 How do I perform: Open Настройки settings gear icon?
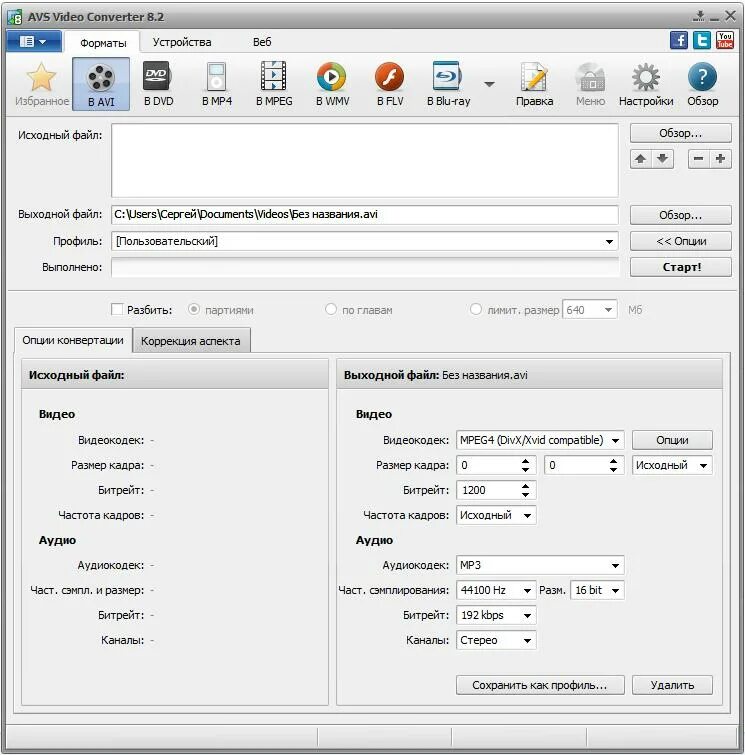pos(646,84)
